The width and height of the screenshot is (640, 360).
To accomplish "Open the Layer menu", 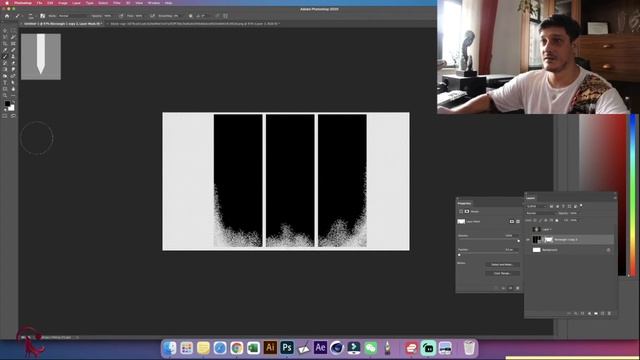I will point(76,3).
